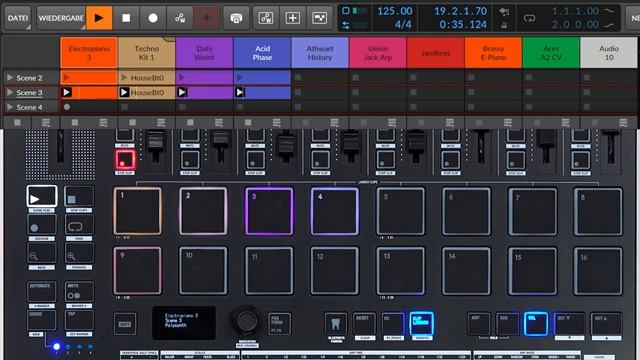Open the WIEDERGABE menu
Viewport: 640px width, 360px height.
[61, 18]
